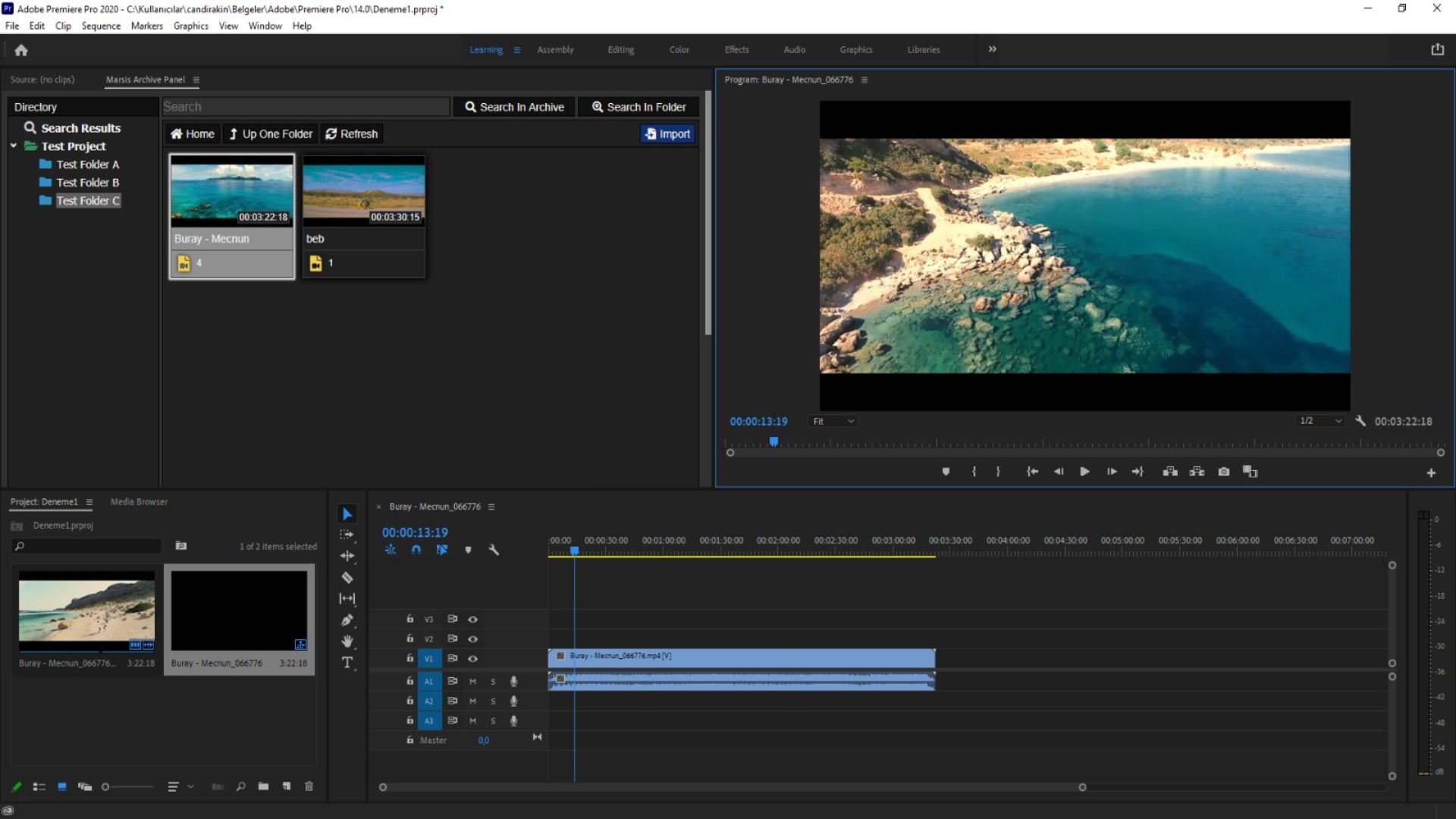Open playback resolution 1/2 dropdown
1456x819 pixels.
(x=1320, y=421)
